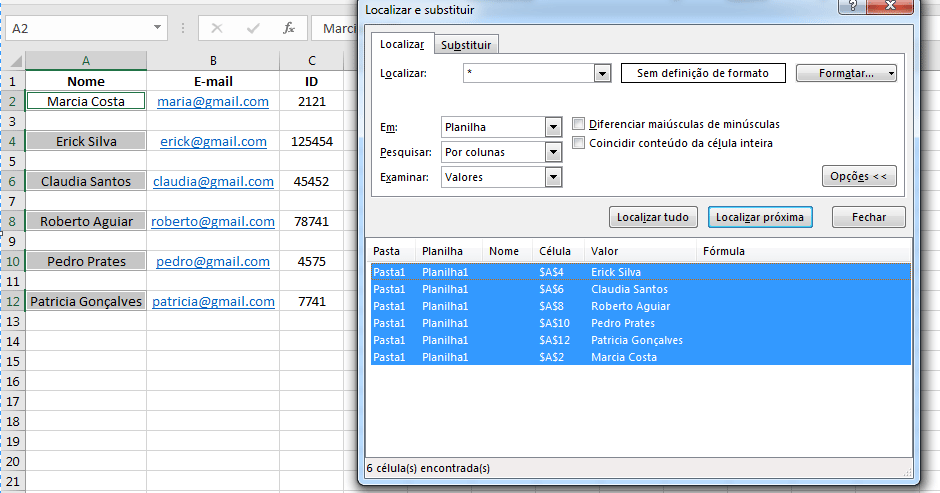Open the maria@gmail.com email link
Screen dimensions: 940x493
tap(213, 101)
